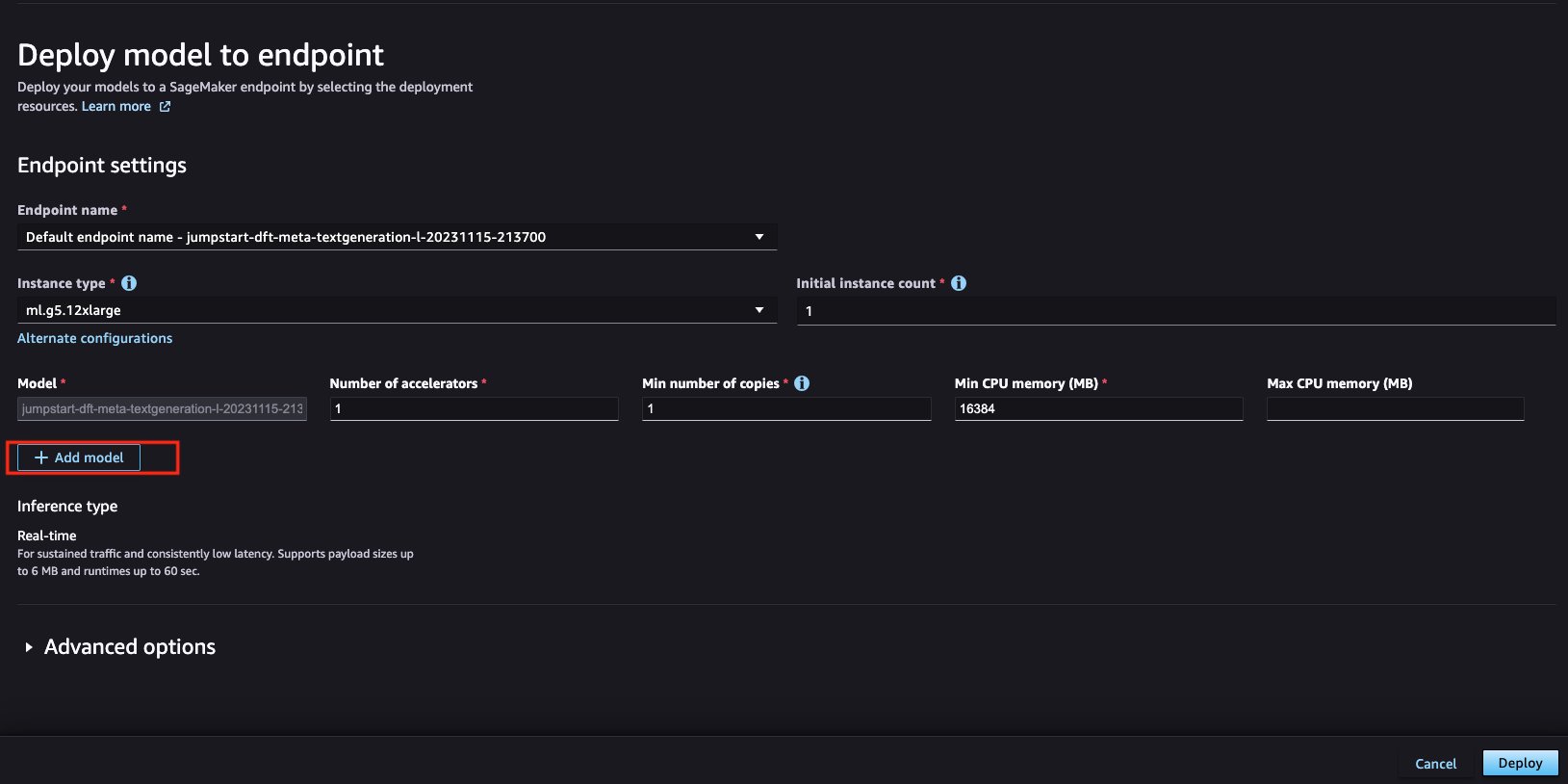This screenshot has width=1568, height=784.
Task: Open the Endpoint name dropdown
Action: (397, 237)
